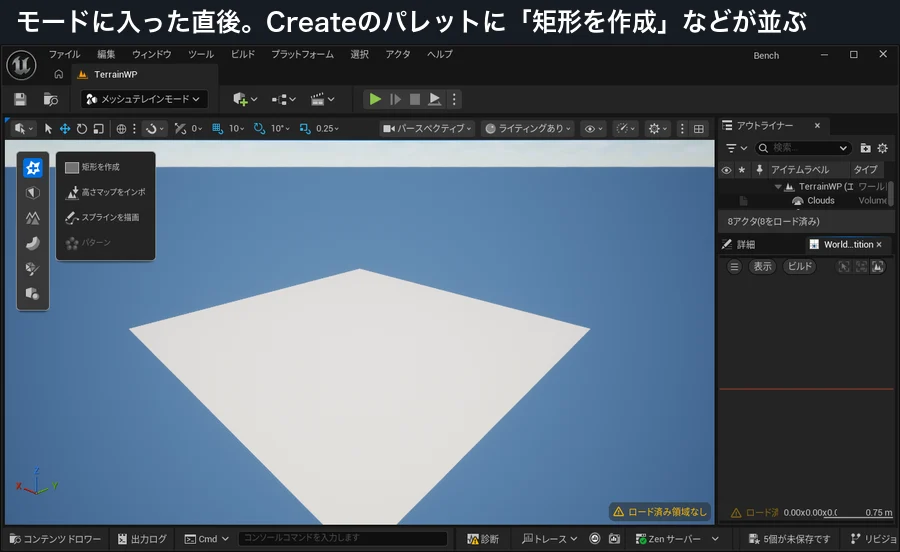Screen dimensions: 900x552
Task: Open the ウィンドウ menu
Action: coord(152,54)
